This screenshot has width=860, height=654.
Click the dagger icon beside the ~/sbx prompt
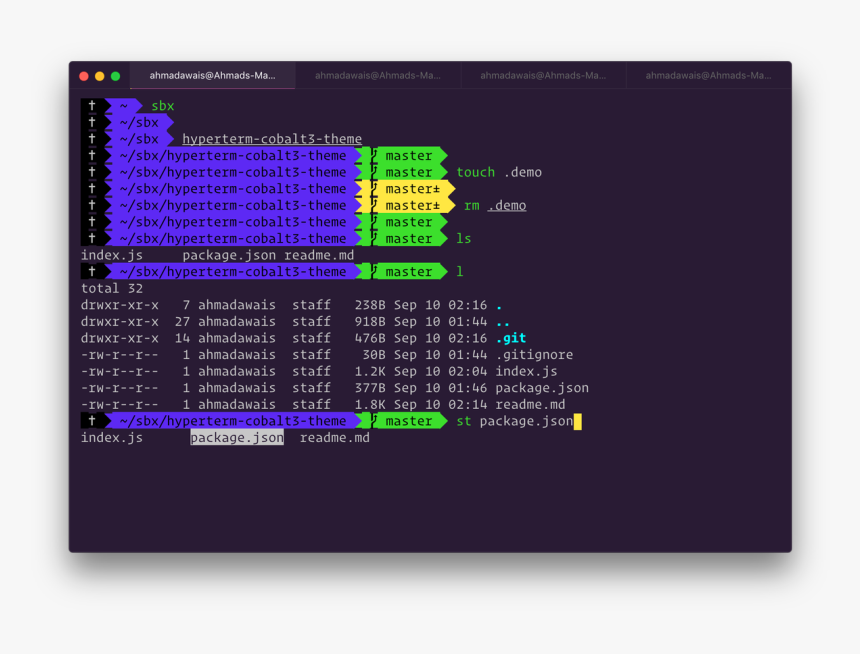[x=91, y=121]
